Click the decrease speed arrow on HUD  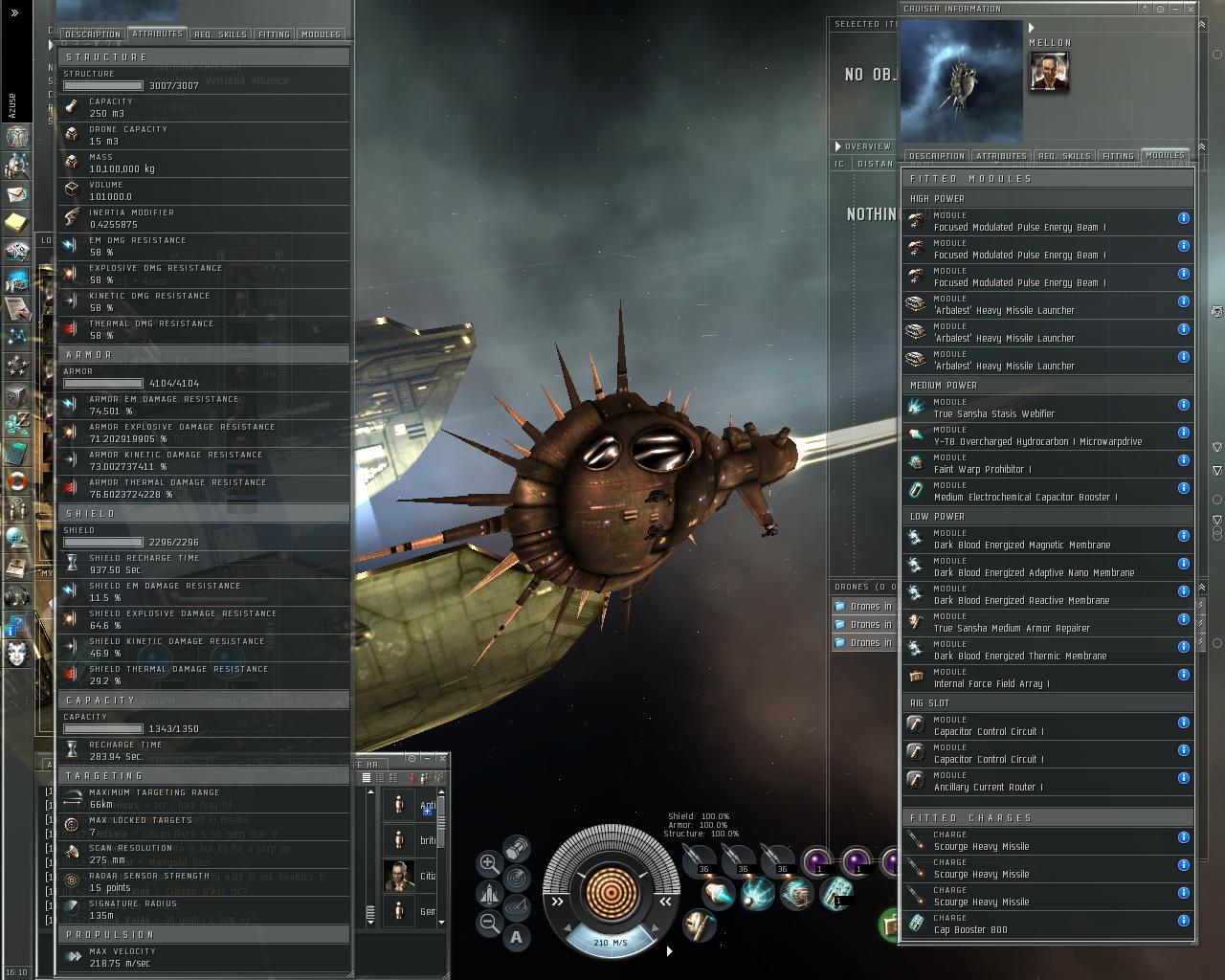pyautogui.click(x=568, y=928)
